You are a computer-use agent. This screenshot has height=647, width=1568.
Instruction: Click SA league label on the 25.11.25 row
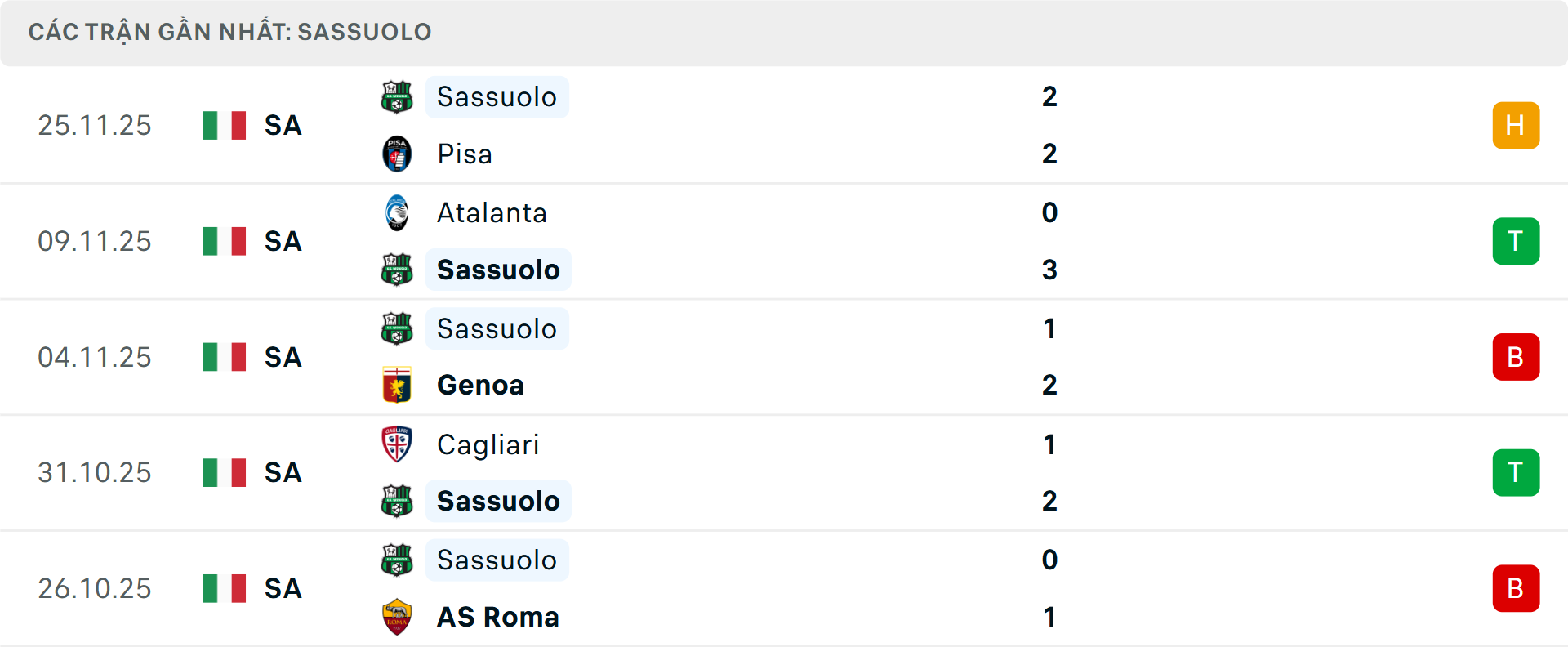(283, 125)
